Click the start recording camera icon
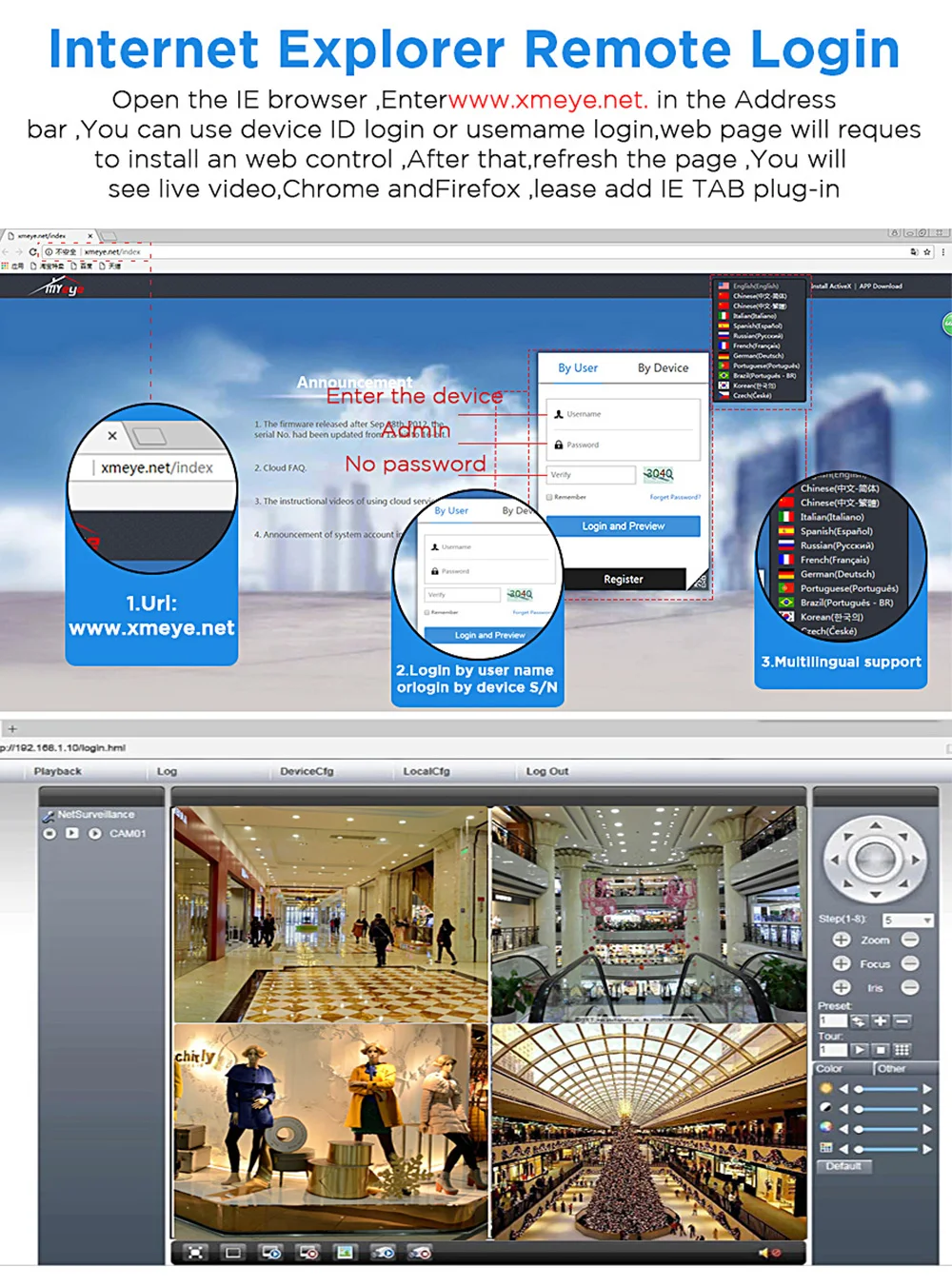The image size is (952, 1287). click(x=384, y=1252)
